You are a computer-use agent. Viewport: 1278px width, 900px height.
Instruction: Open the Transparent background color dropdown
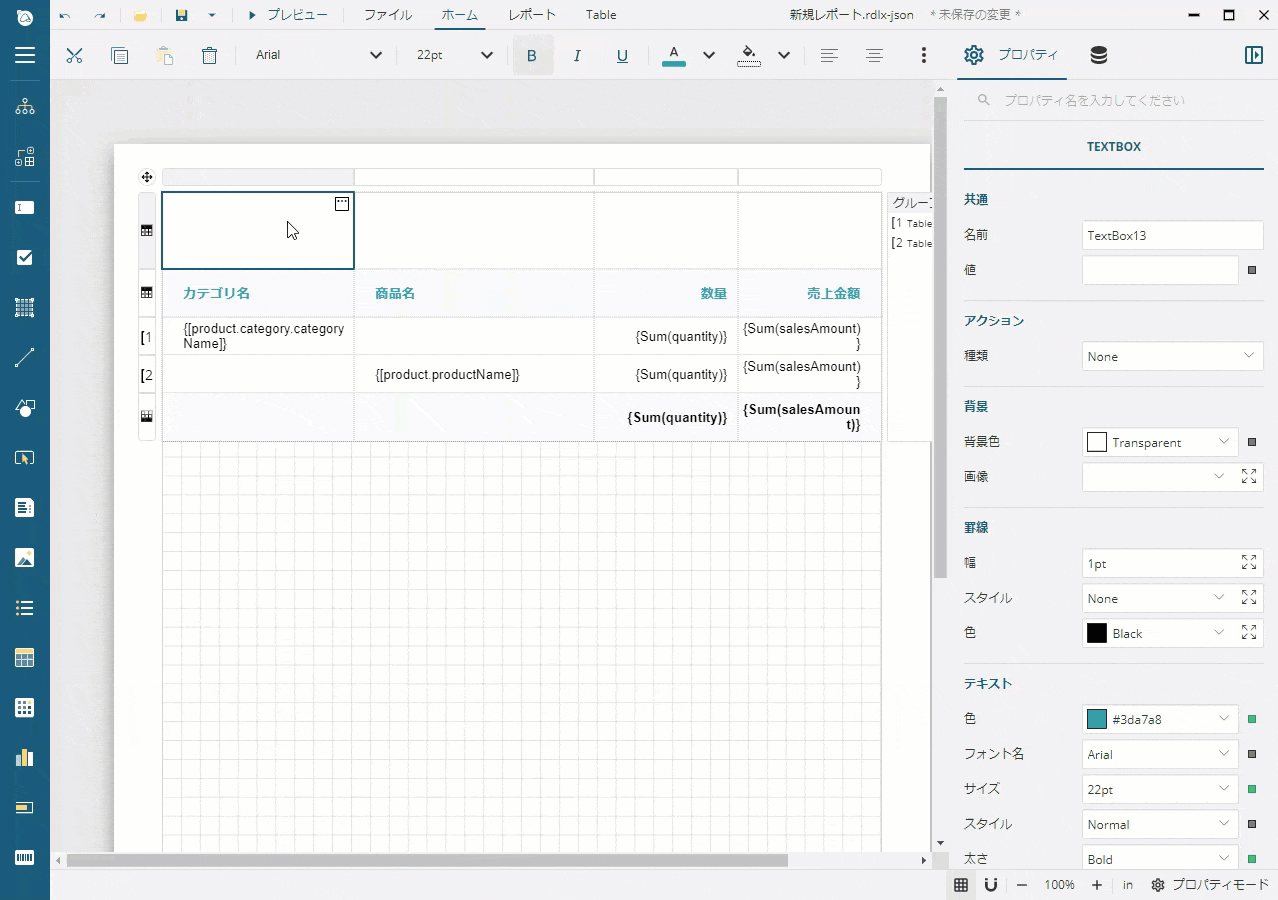click(1159, 441)
